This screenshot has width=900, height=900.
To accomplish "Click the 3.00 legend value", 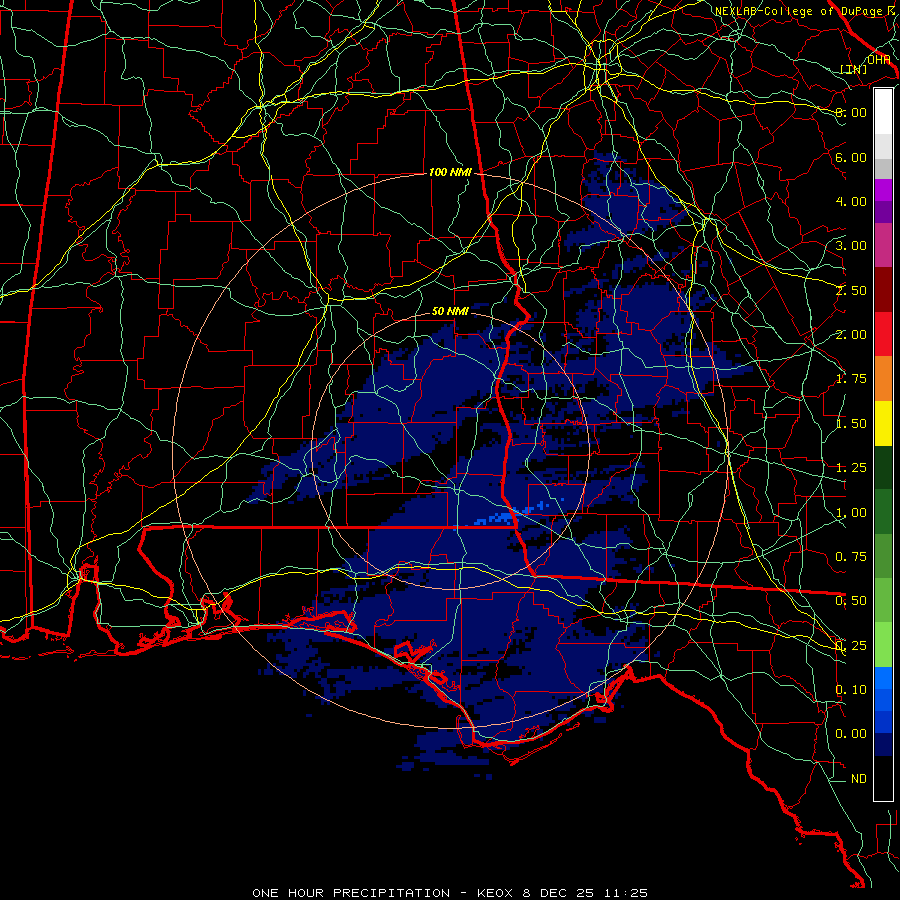I will [851, 246].
